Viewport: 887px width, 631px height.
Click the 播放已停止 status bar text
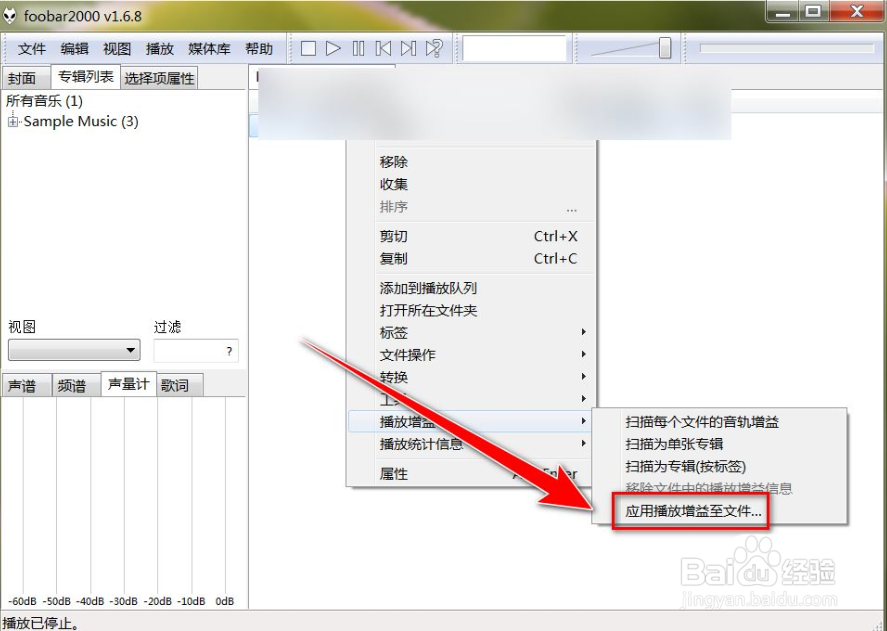41,623
